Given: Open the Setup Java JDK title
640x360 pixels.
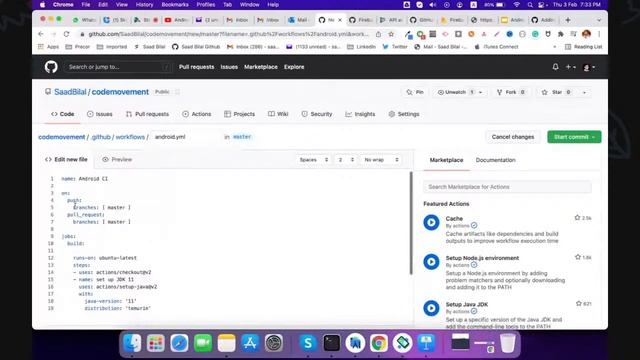Looking at the screenshot, I should (x=467, y=304).
